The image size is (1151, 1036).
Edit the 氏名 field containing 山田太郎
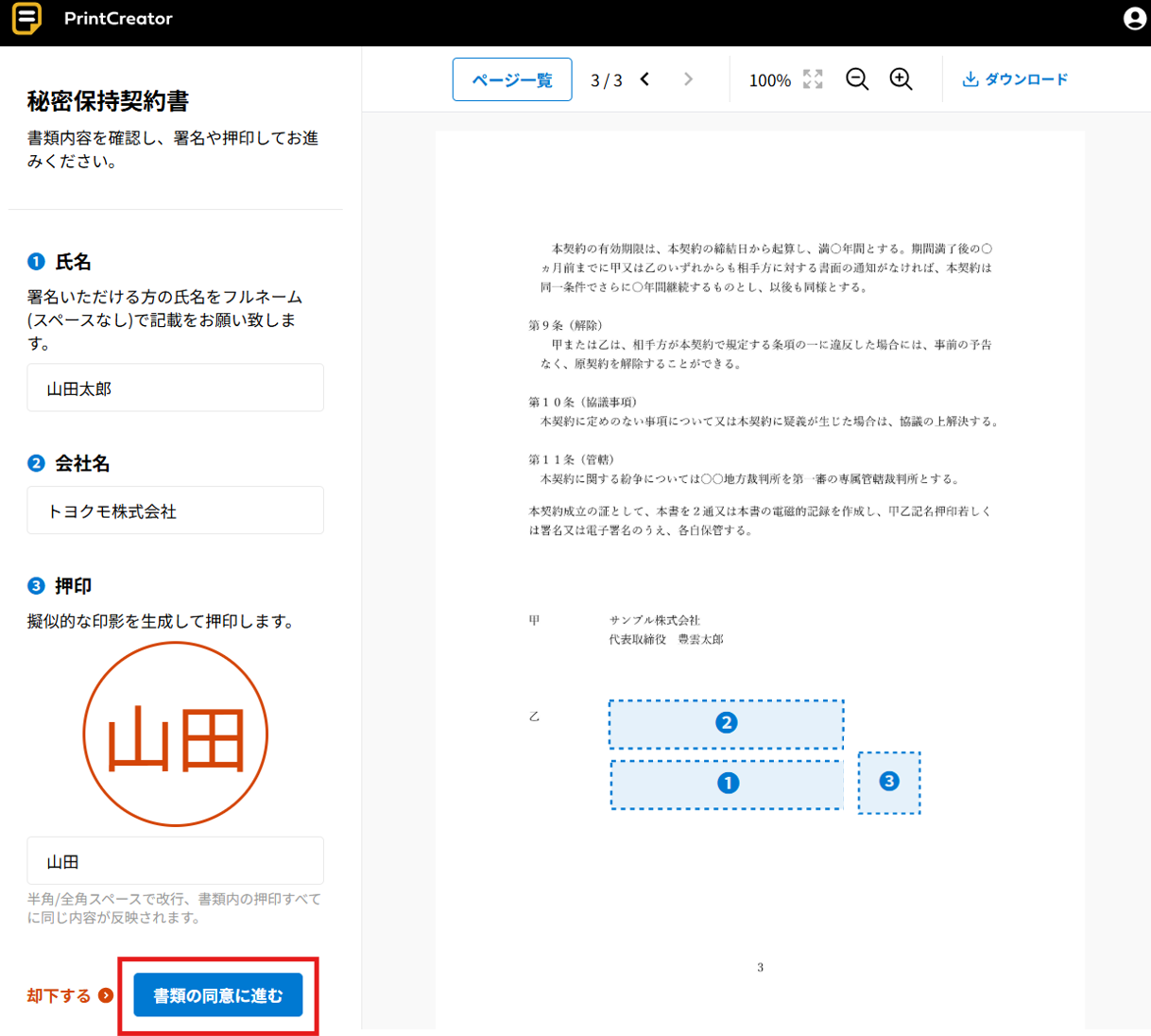click(175, 388)
